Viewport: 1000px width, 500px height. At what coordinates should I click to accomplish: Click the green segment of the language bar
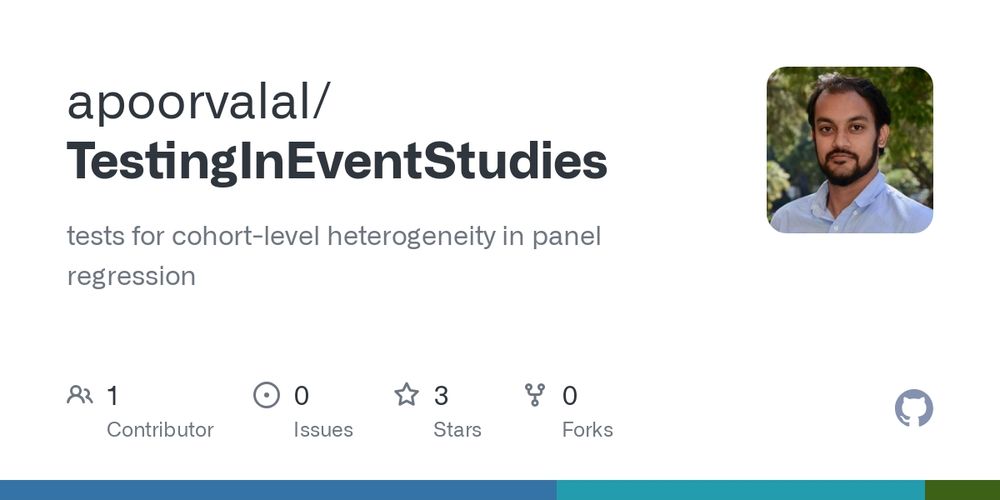point(962,490)
